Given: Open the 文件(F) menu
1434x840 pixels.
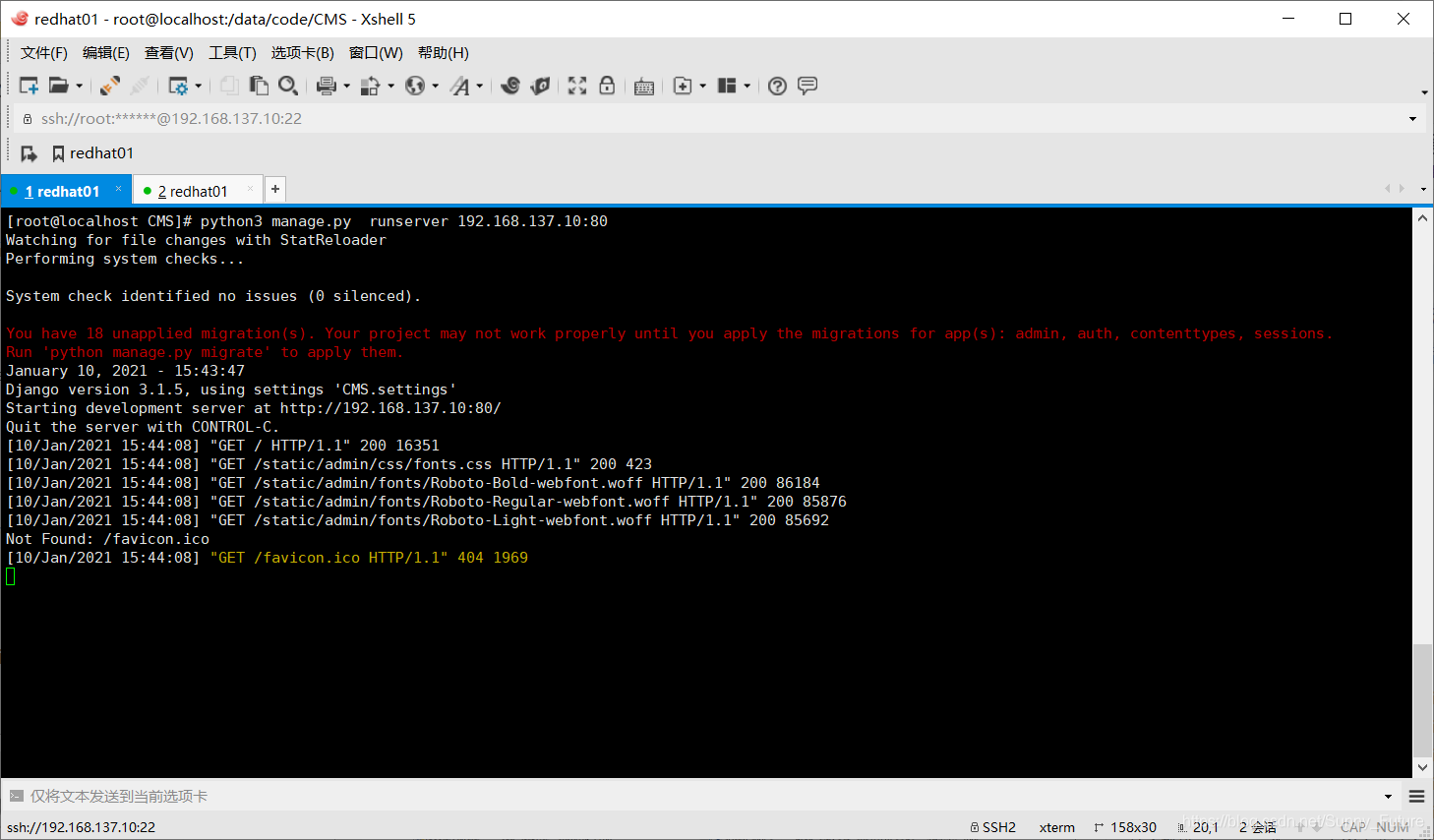Looking at the screenshot, I should click(44, 53).
